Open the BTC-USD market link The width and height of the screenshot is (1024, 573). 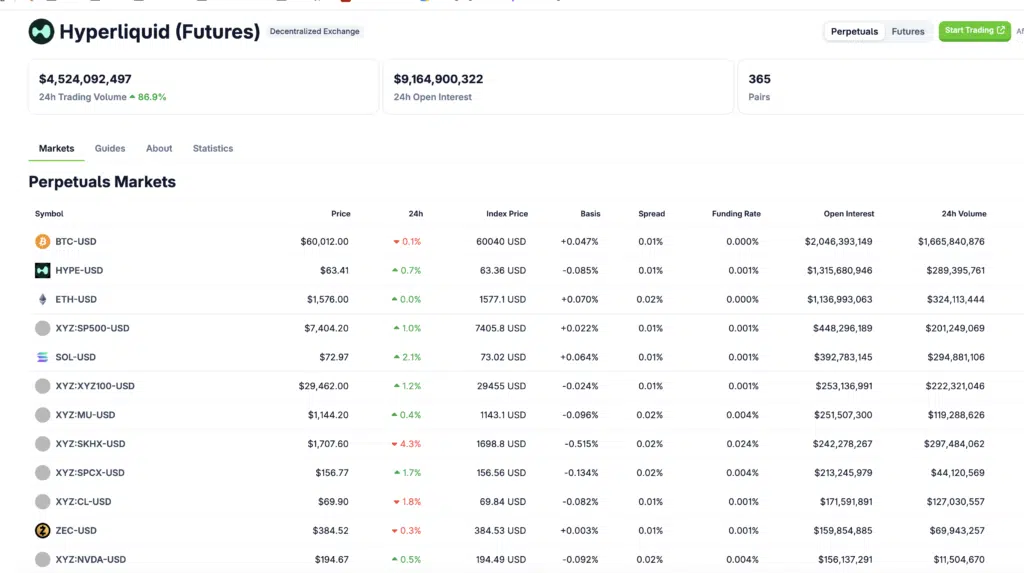tap(76, 242)
